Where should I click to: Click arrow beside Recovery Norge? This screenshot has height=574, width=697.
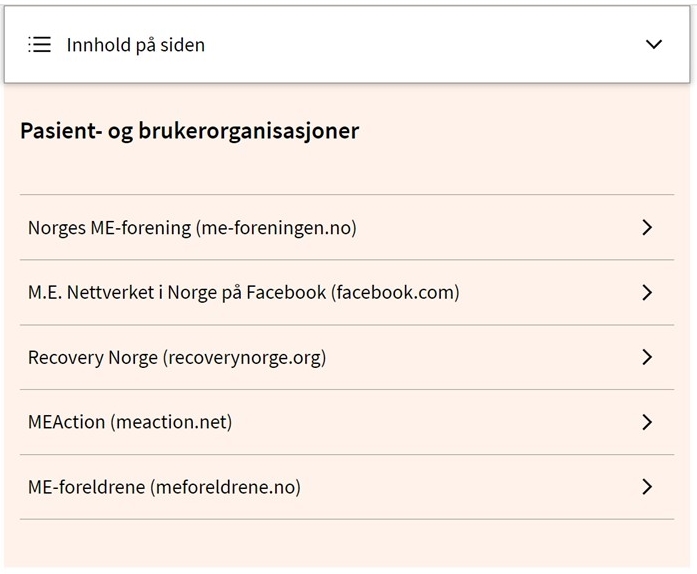tap(647, 357)
